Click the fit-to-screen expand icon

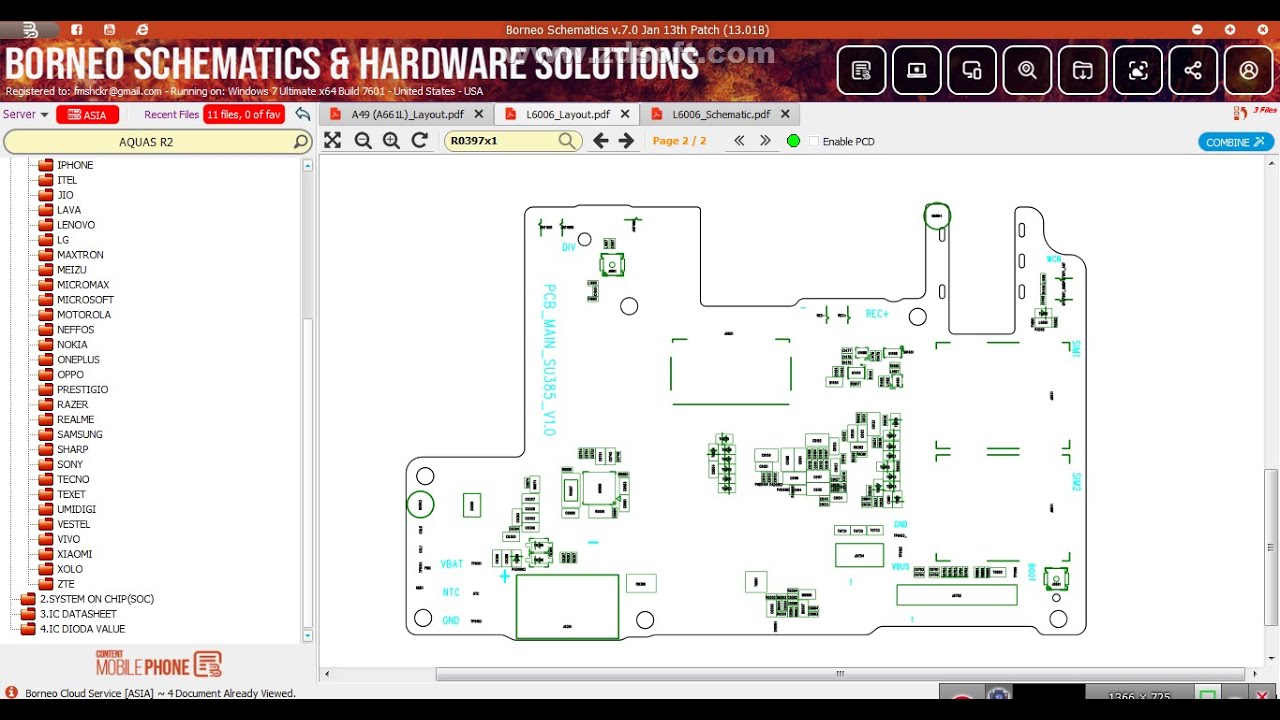(x=333, y=141)
